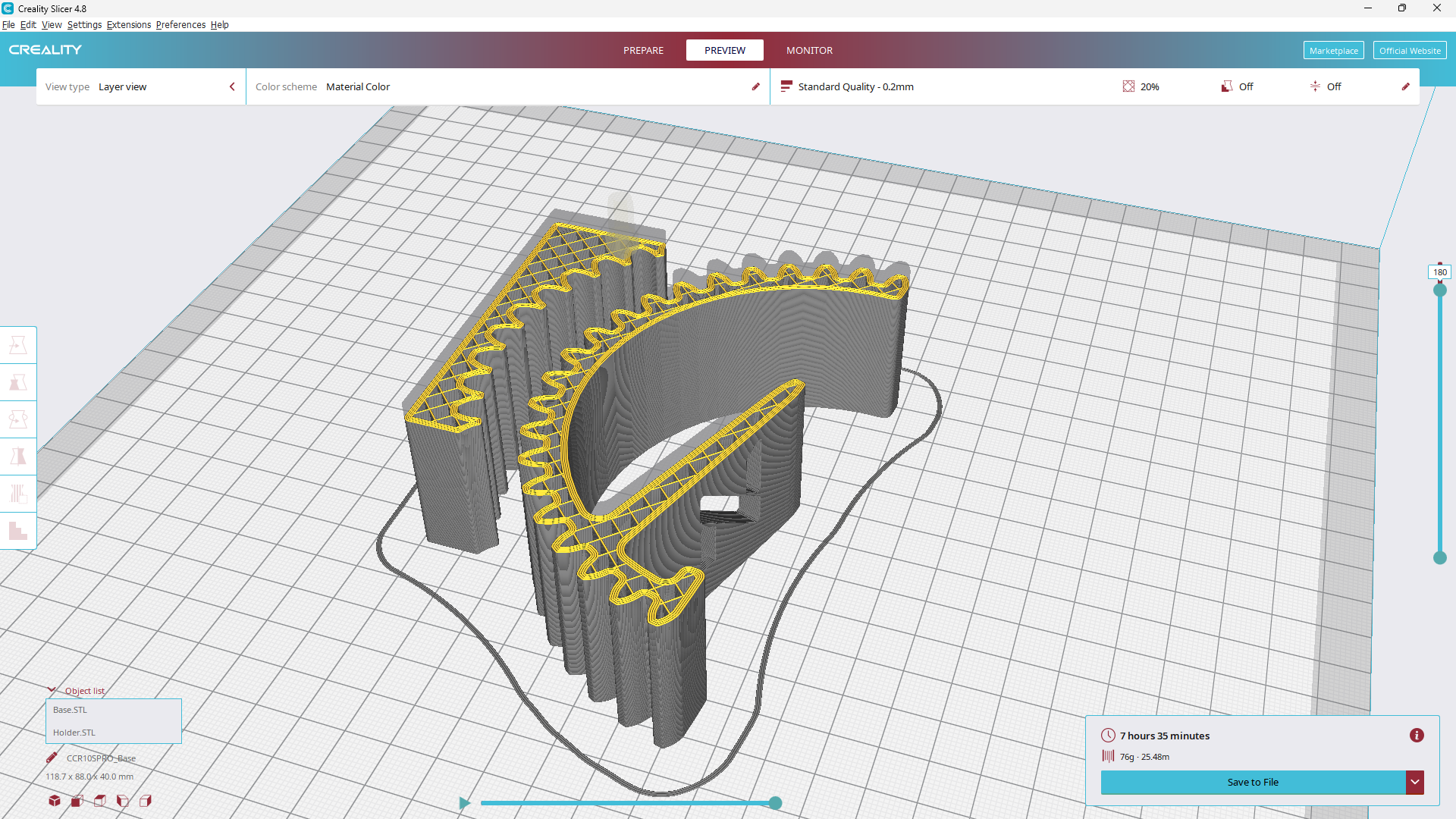This screenshot has height=819, width=1456.
Task: Click the pencil icon beside CCR10SPRO_Base
Action: tap(52, 758)
